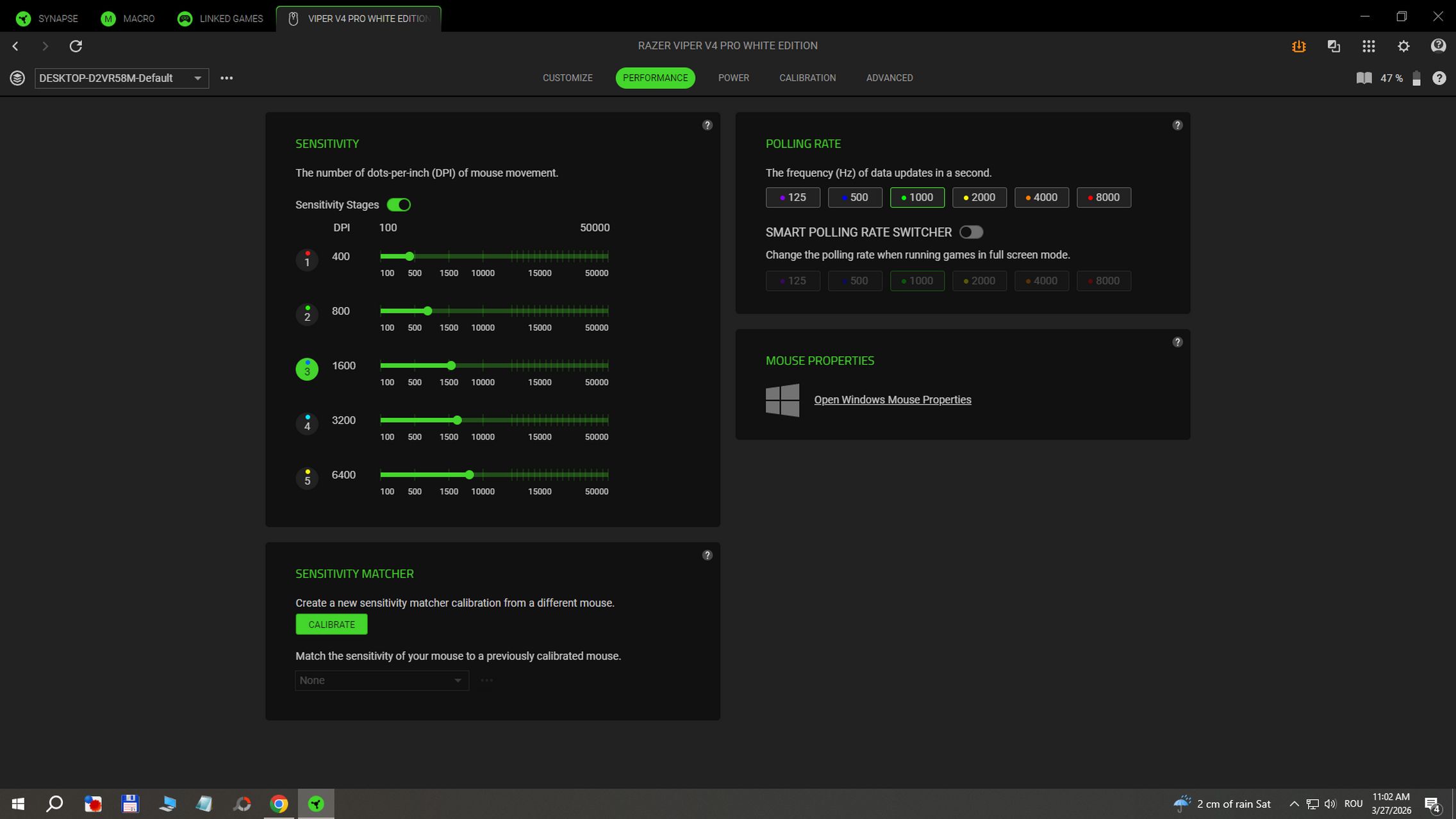The width and height of the screenshot is (1456, 819).
Task: Open the modules grid icon
Action: tap(1368, 46)
